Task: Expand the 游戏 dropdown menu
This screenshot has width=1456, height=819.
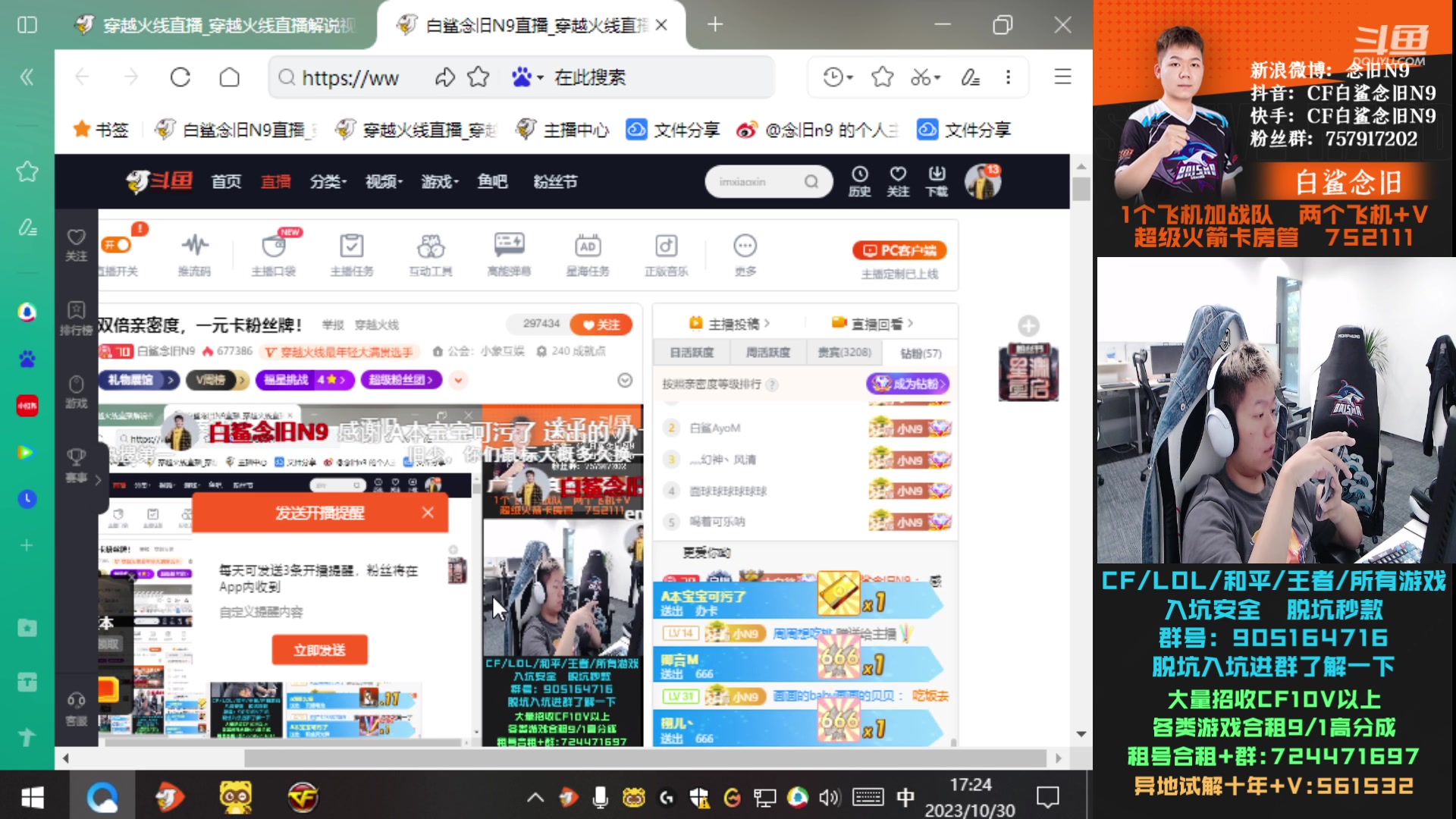Action: [x=438, y=182]
